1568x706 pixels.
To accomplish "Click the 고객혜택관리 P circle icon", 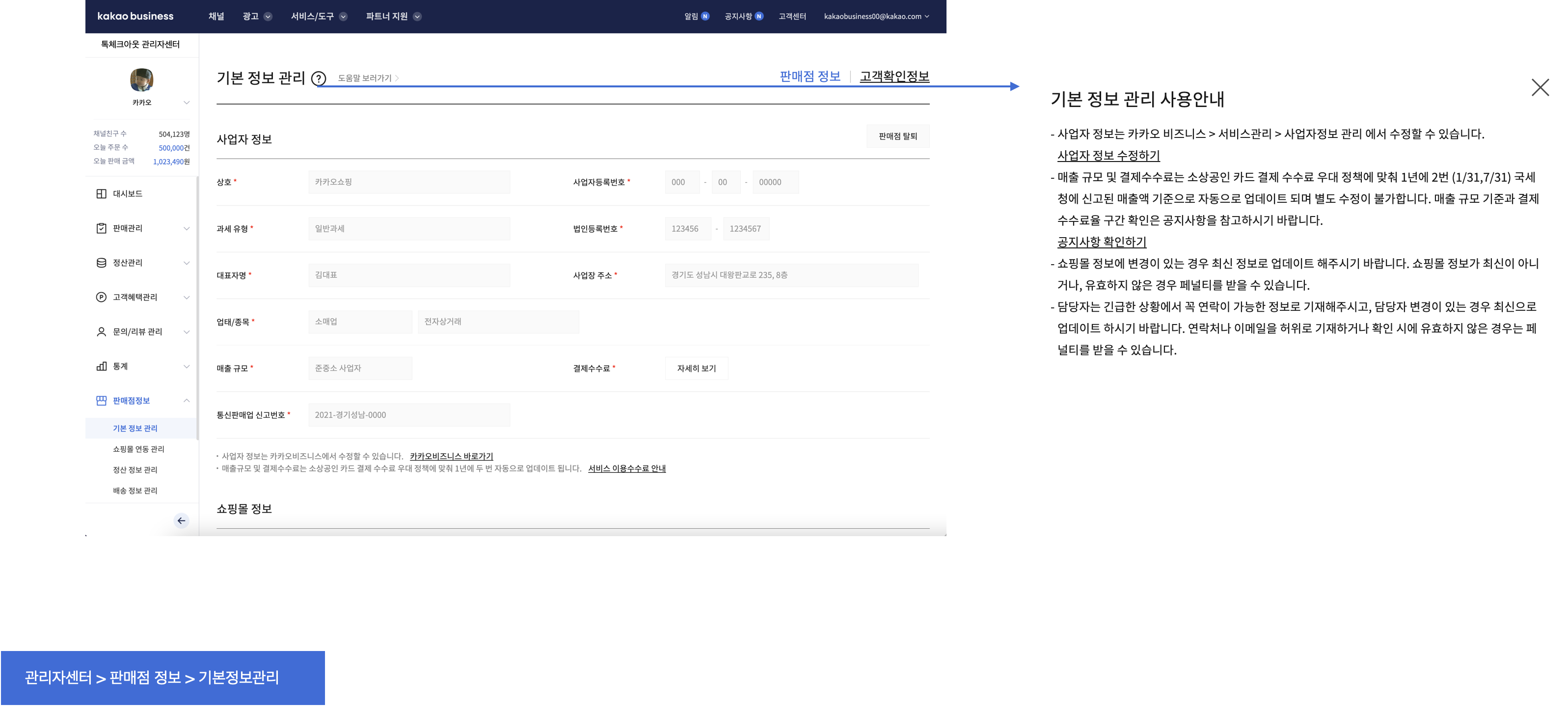I will point(102,297).
